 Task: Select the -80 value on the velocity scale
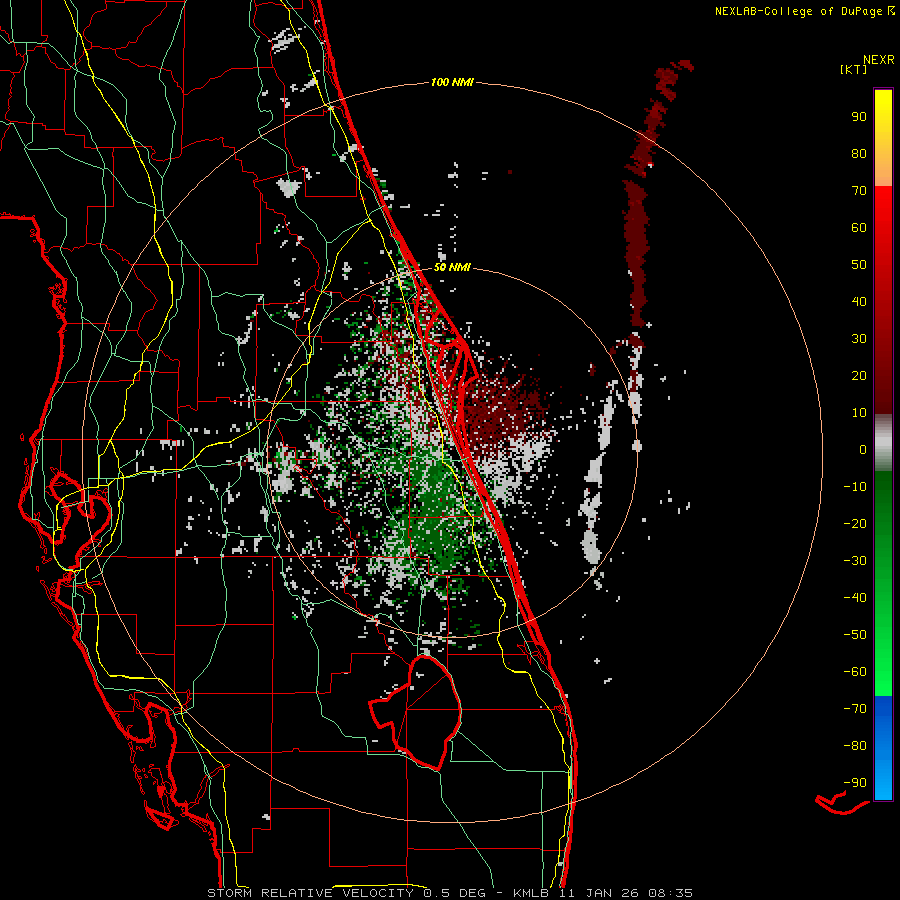tap(855, 746)
